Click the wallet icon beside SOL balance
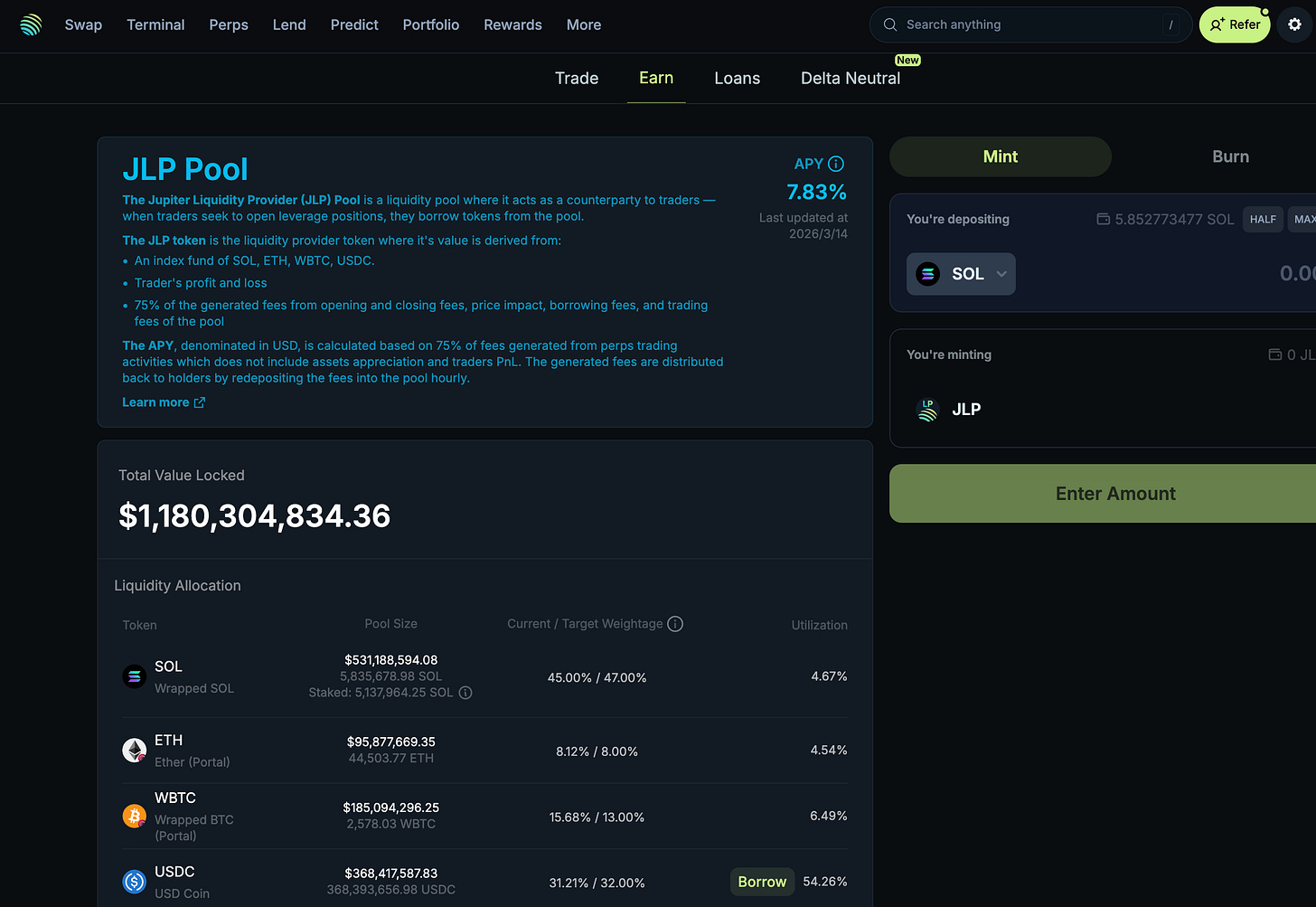1316x907 pixels. 1103,219
